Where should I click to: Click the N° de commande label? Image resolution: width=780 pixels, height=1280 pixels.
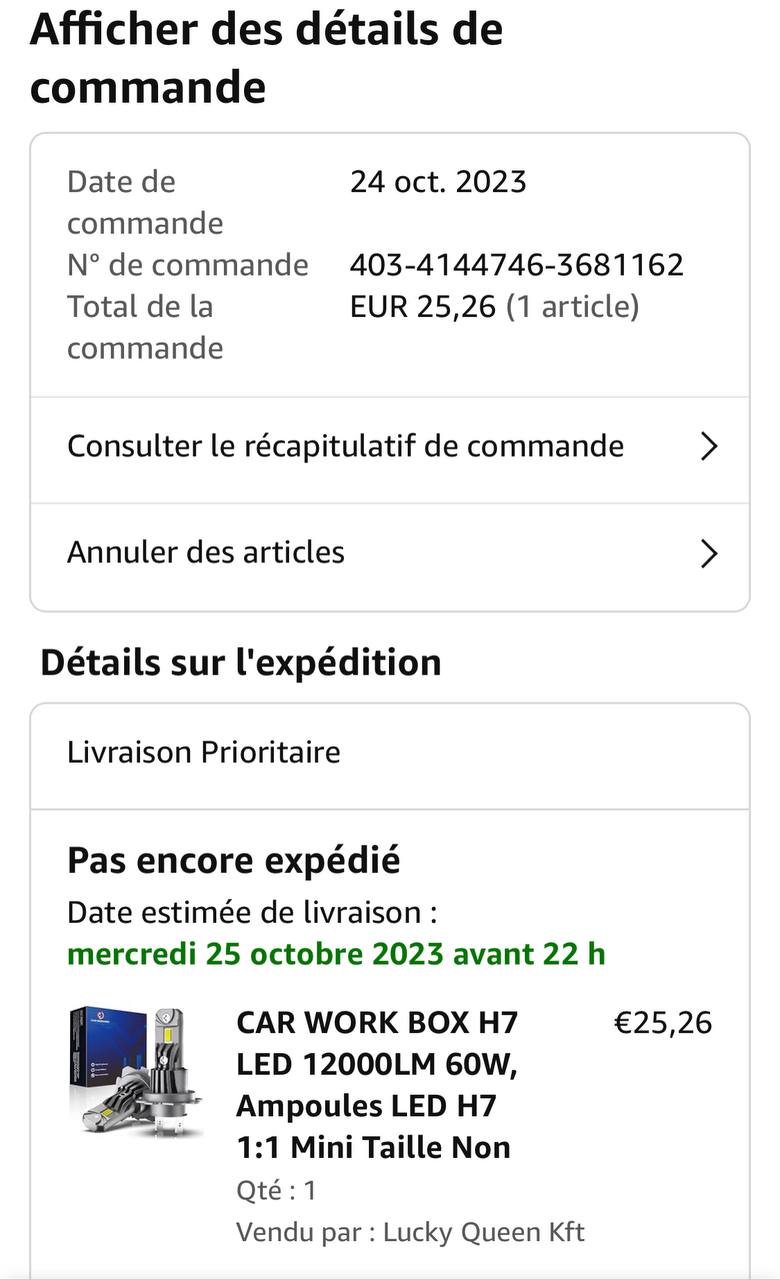click(x=188, y=265)
